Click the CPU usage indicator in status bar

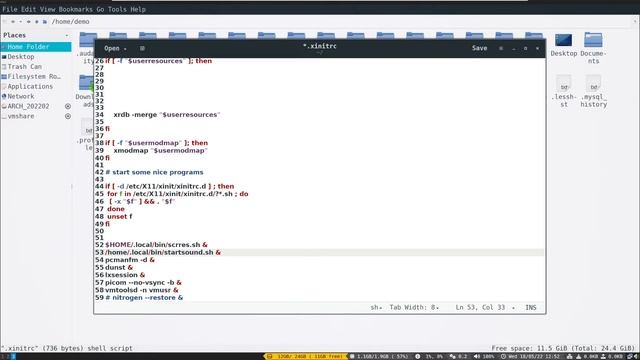[429, 356]
